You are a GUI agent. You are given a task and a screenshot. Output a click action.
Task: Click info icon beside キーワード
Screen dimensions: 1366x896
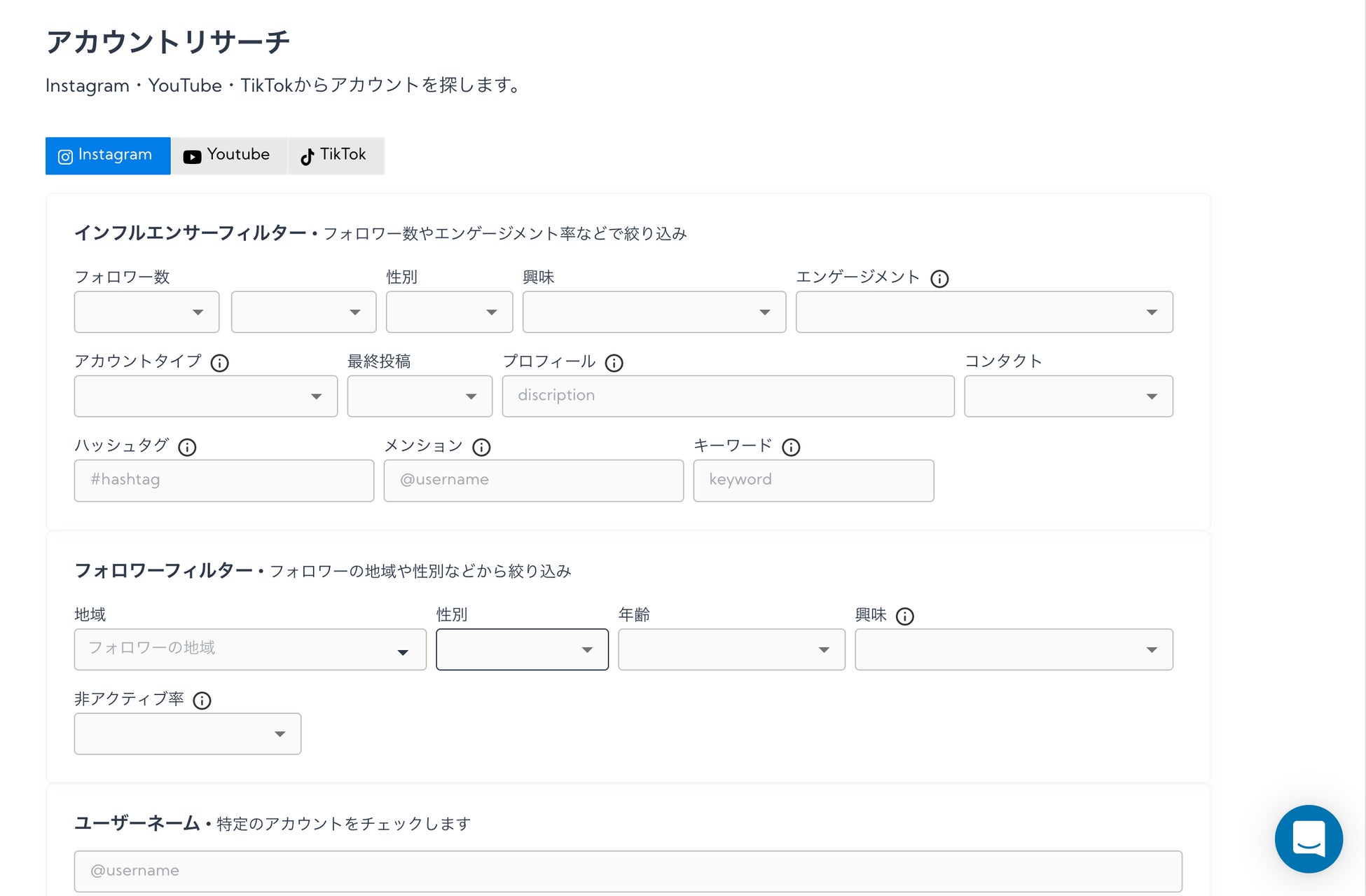click(791, 447)
